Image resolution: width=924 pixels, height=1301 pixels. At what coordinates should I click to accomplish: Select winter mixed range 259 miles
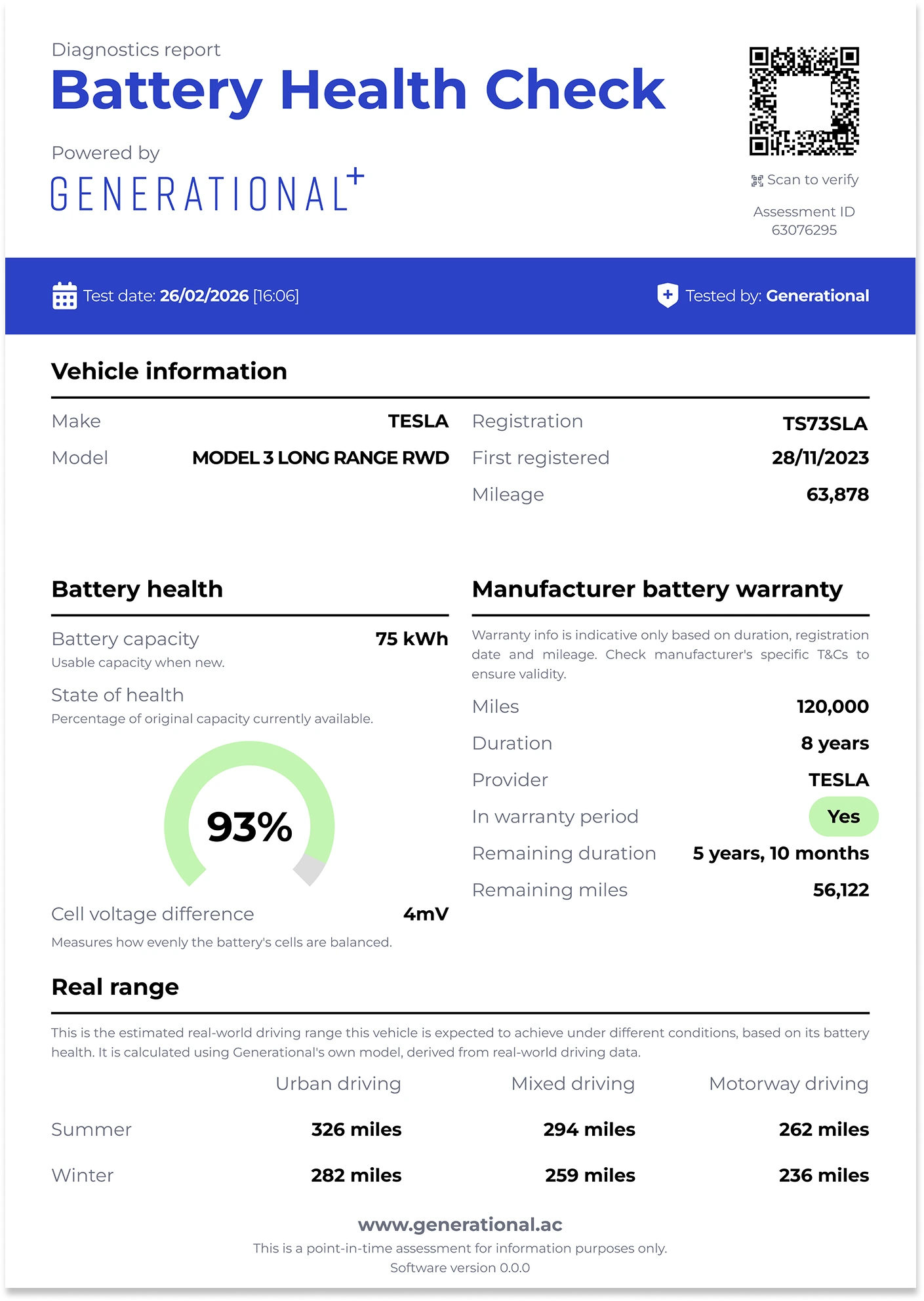[590, 1175]
